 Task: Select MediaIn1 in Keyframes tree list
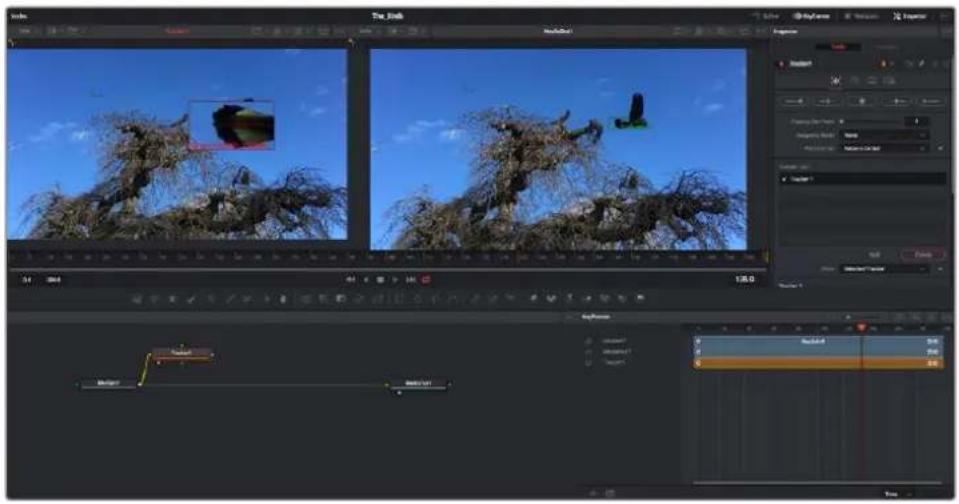click(613, 341)
